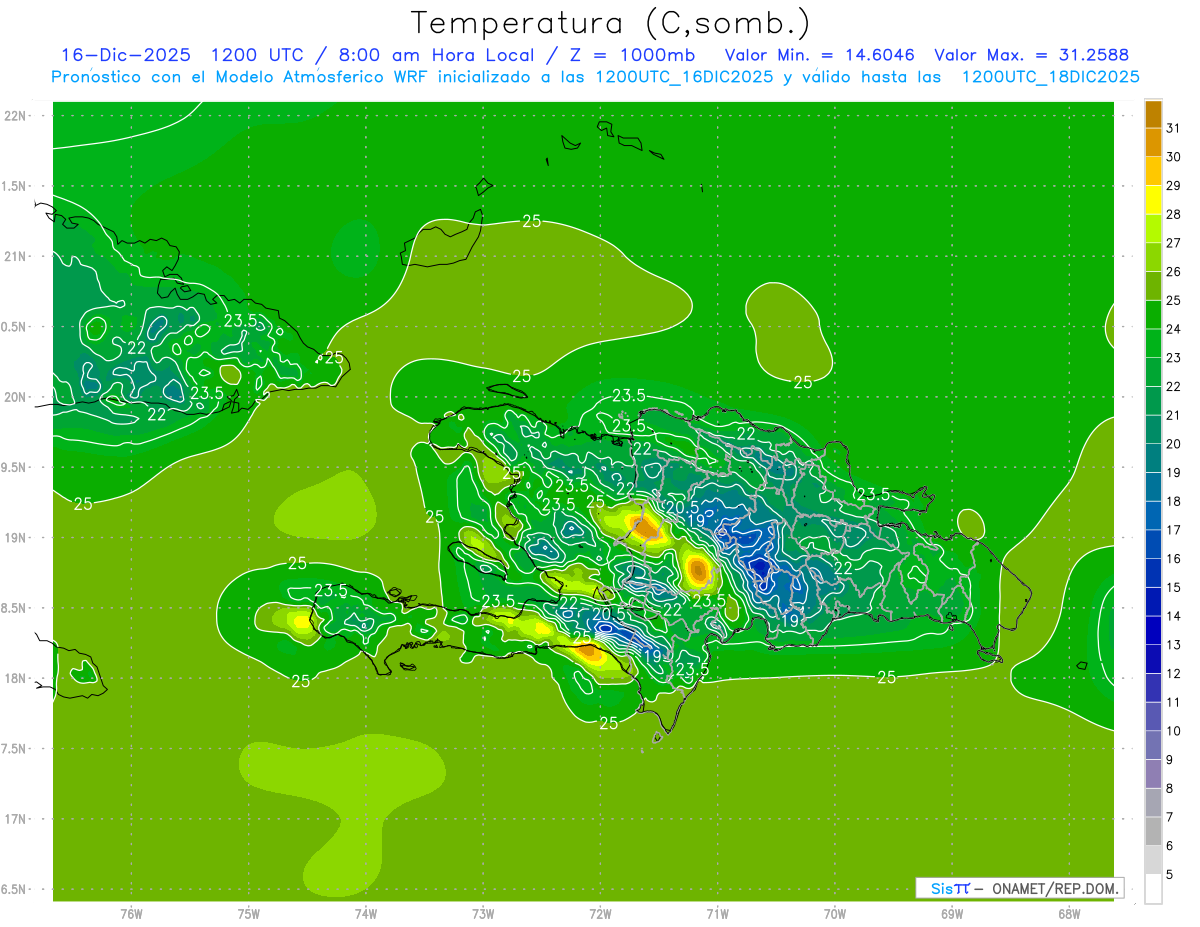The height and width of the screenshot is (927, 1200).
Task: Click the color scale label '10'
Action: [x=1173, y=731]
